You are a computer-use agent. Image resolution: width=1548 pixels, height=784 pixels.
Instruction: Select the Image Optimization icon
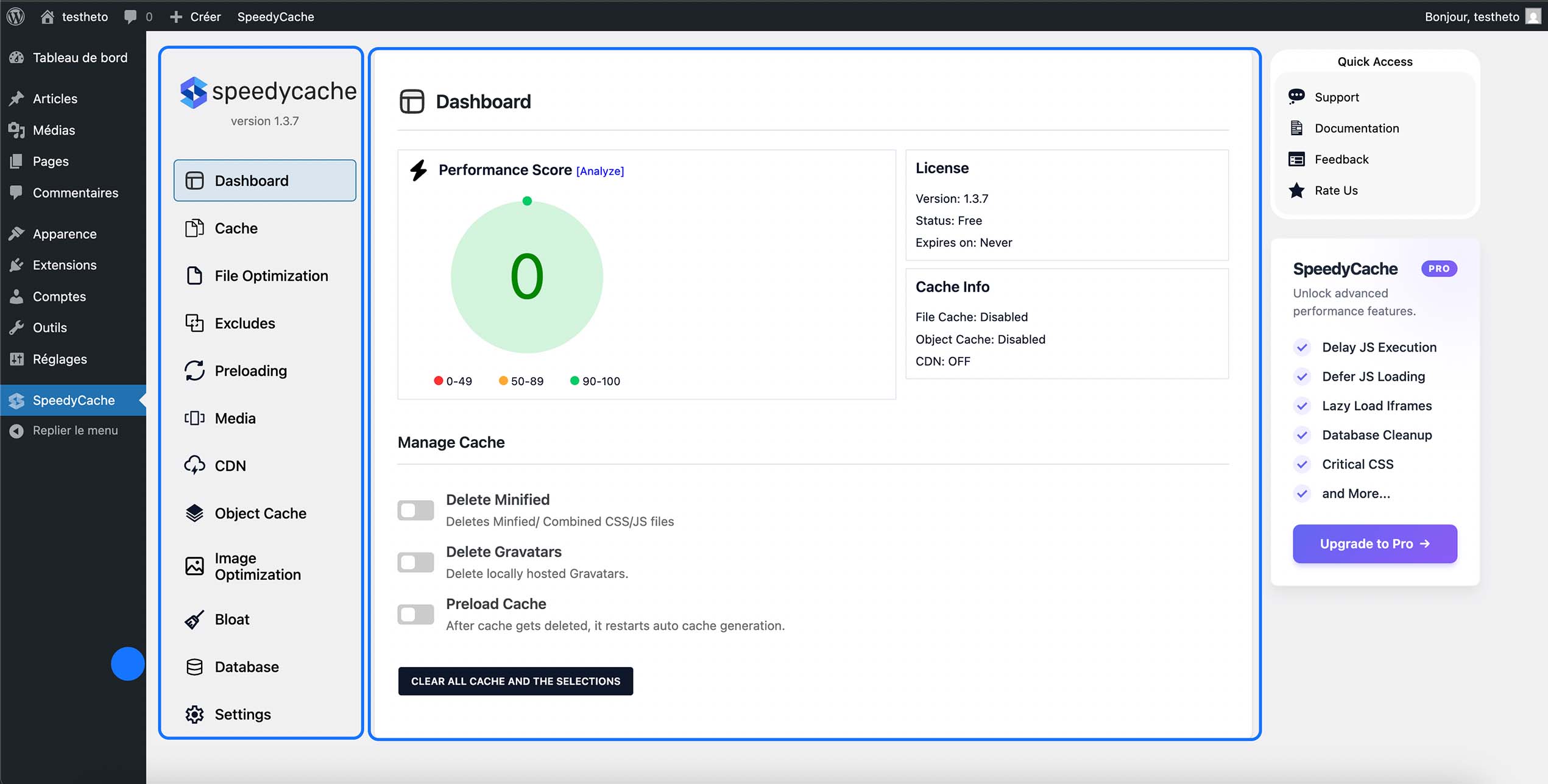coord(194,566)
